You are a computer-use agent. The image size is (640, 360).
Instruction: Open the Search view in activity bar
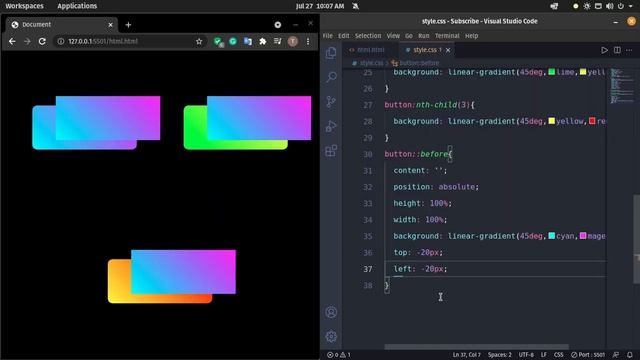click(x=331, y=77)
